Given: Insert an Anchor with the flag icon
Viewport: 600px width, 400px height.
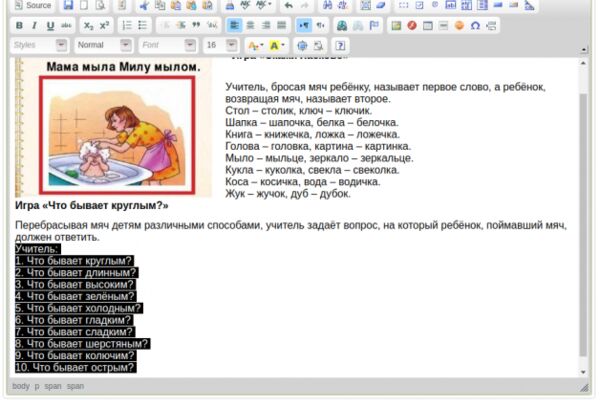Looking at the screenshot, I should pos(374,26).
